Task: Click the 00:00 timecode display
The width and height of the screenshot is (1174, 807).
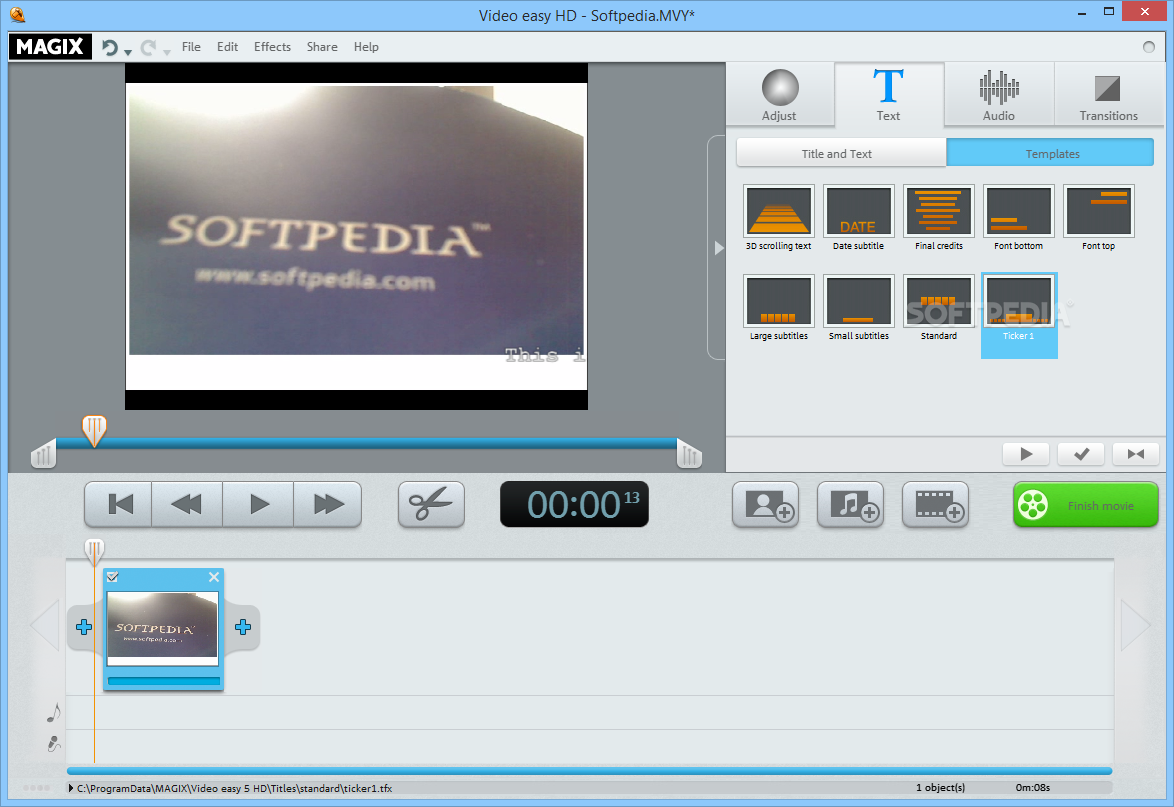Action: 574,505
